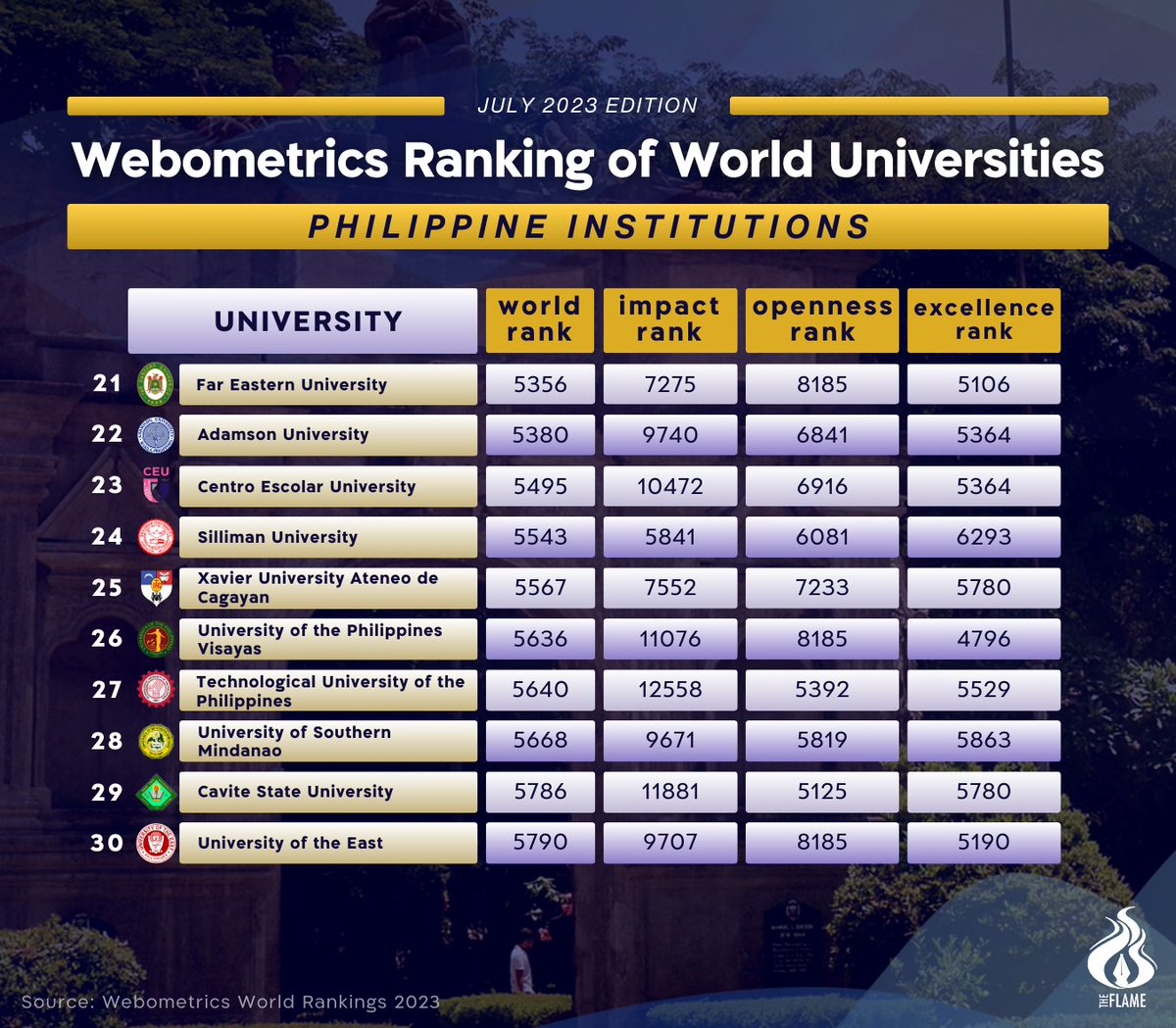
Task: Select the impact rank column header
Action: (669, 320)
